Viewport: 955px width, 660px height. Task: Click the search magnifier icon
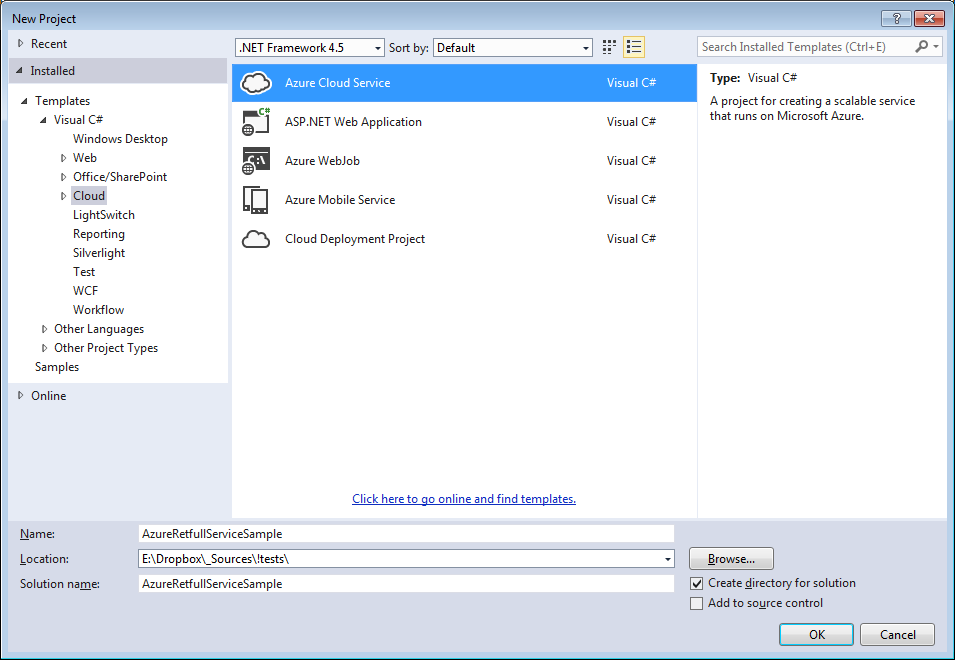click(x=922, y=47)
